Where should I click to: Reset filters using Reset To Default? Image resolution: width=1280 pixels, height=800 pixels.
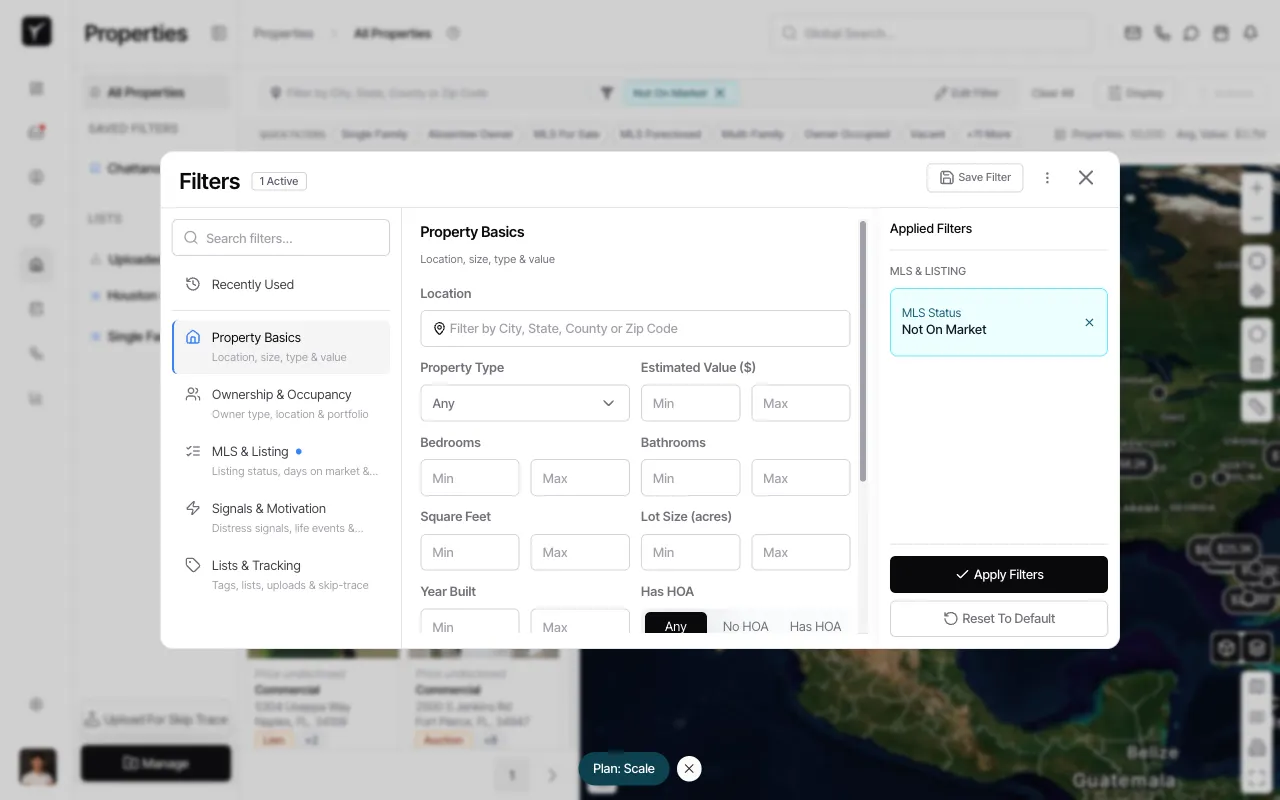coord(998,618)
